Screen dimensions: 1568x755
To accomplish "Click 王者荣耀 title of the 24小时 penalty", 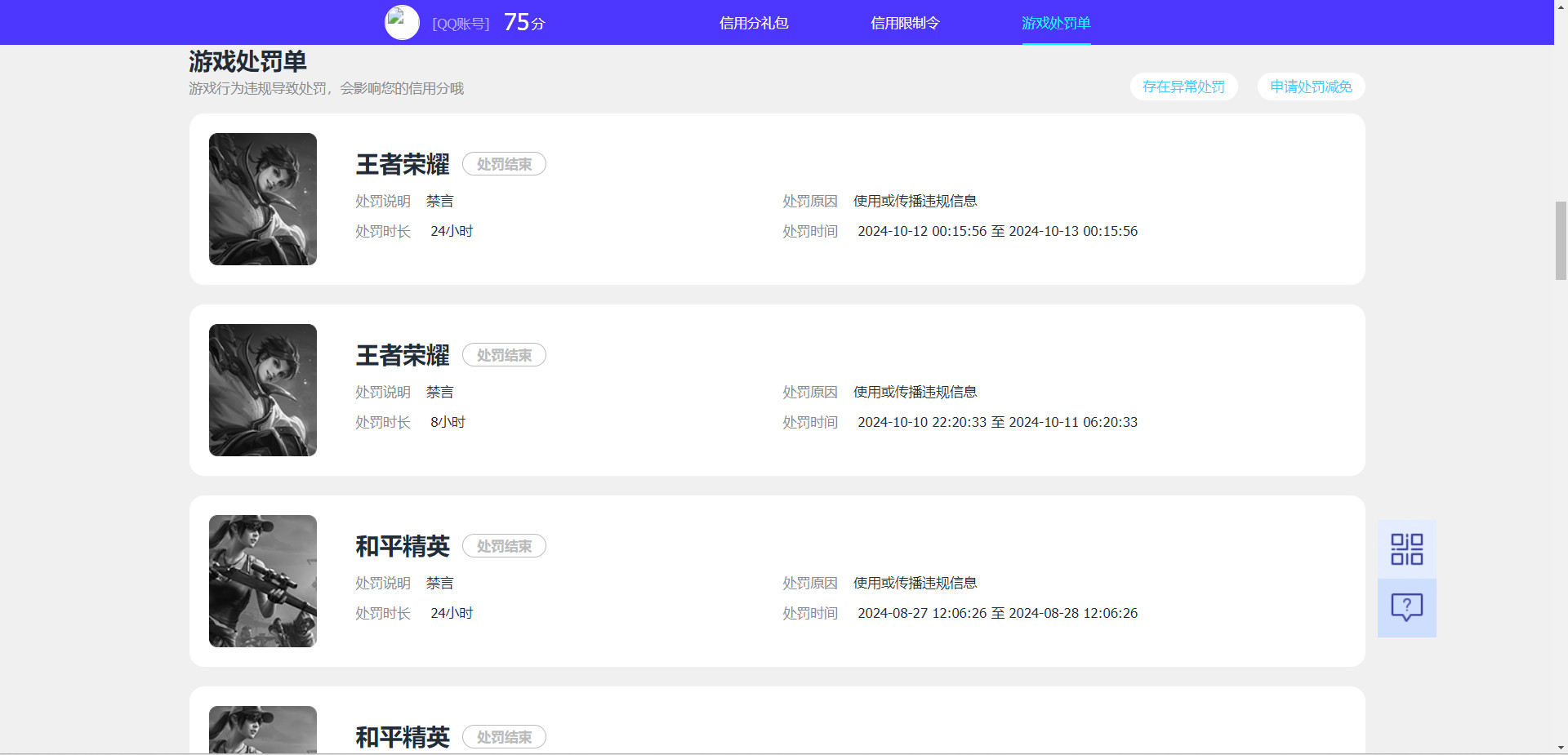I will pos(403,164).
